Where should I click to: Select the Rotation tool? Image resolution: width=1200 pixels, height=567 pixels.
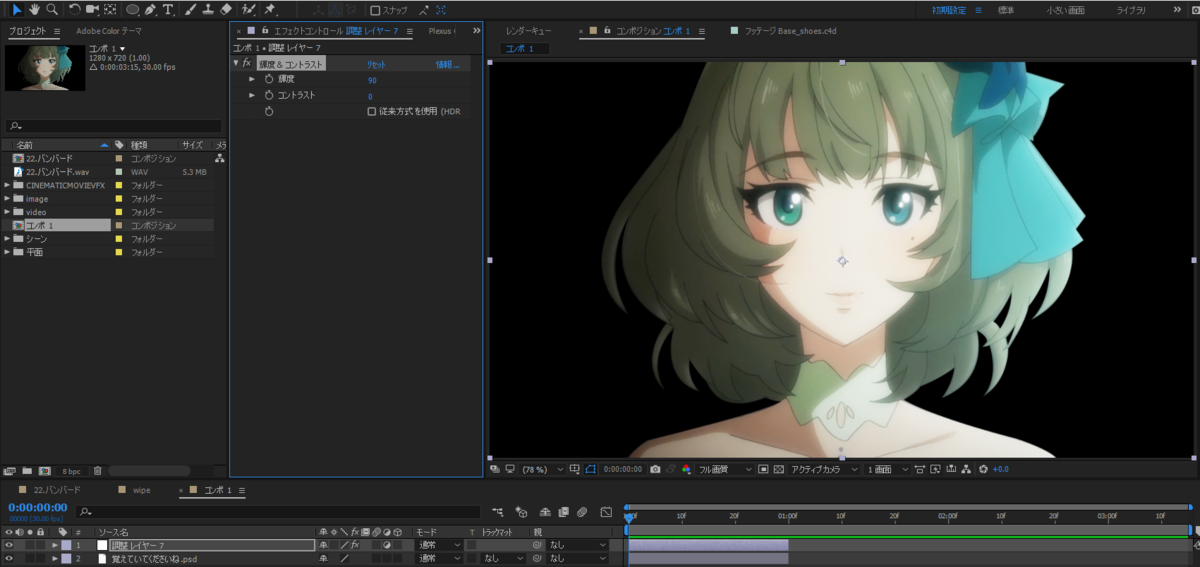coord(74,9)
